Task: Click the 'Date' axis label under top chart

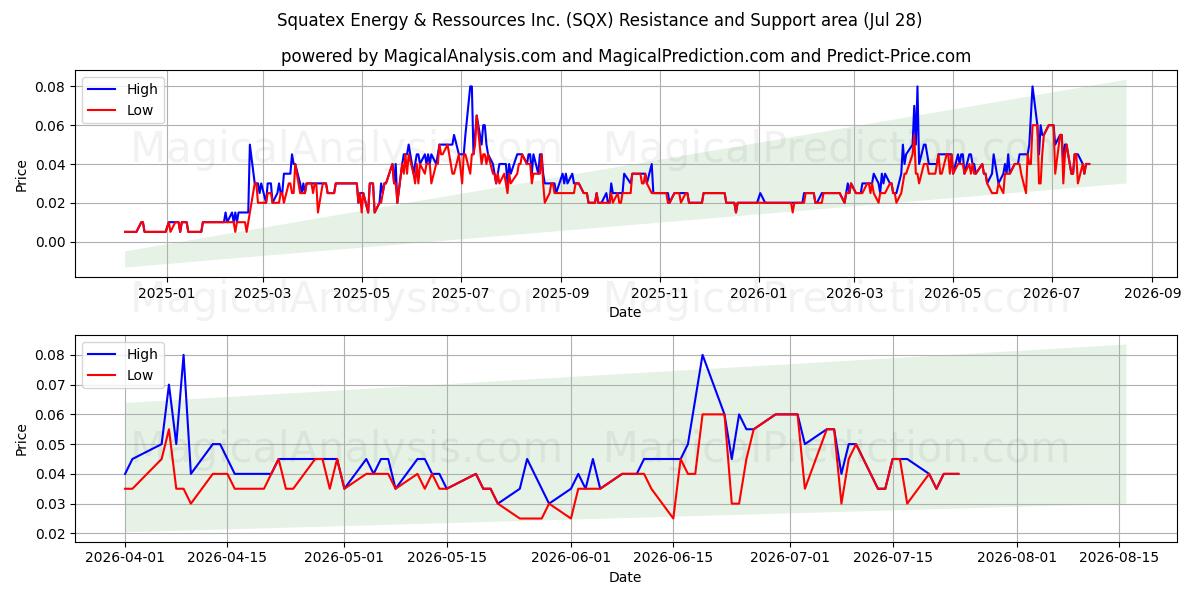Action: pyautogui.click(x=625, y=313)
